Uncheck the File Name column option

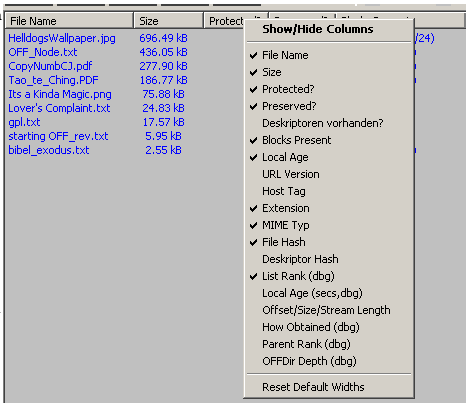click(328, 55)
